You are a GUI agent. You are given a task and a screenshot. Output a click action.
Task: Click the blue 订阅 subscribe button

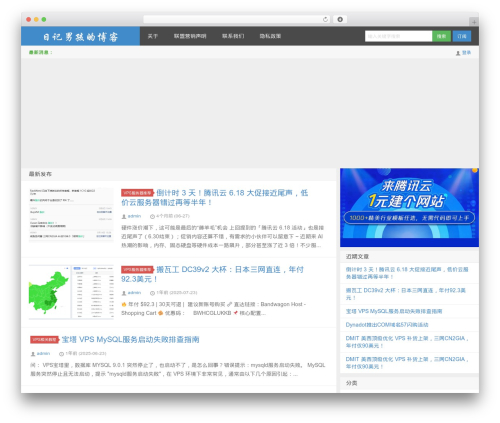[462, 36]
